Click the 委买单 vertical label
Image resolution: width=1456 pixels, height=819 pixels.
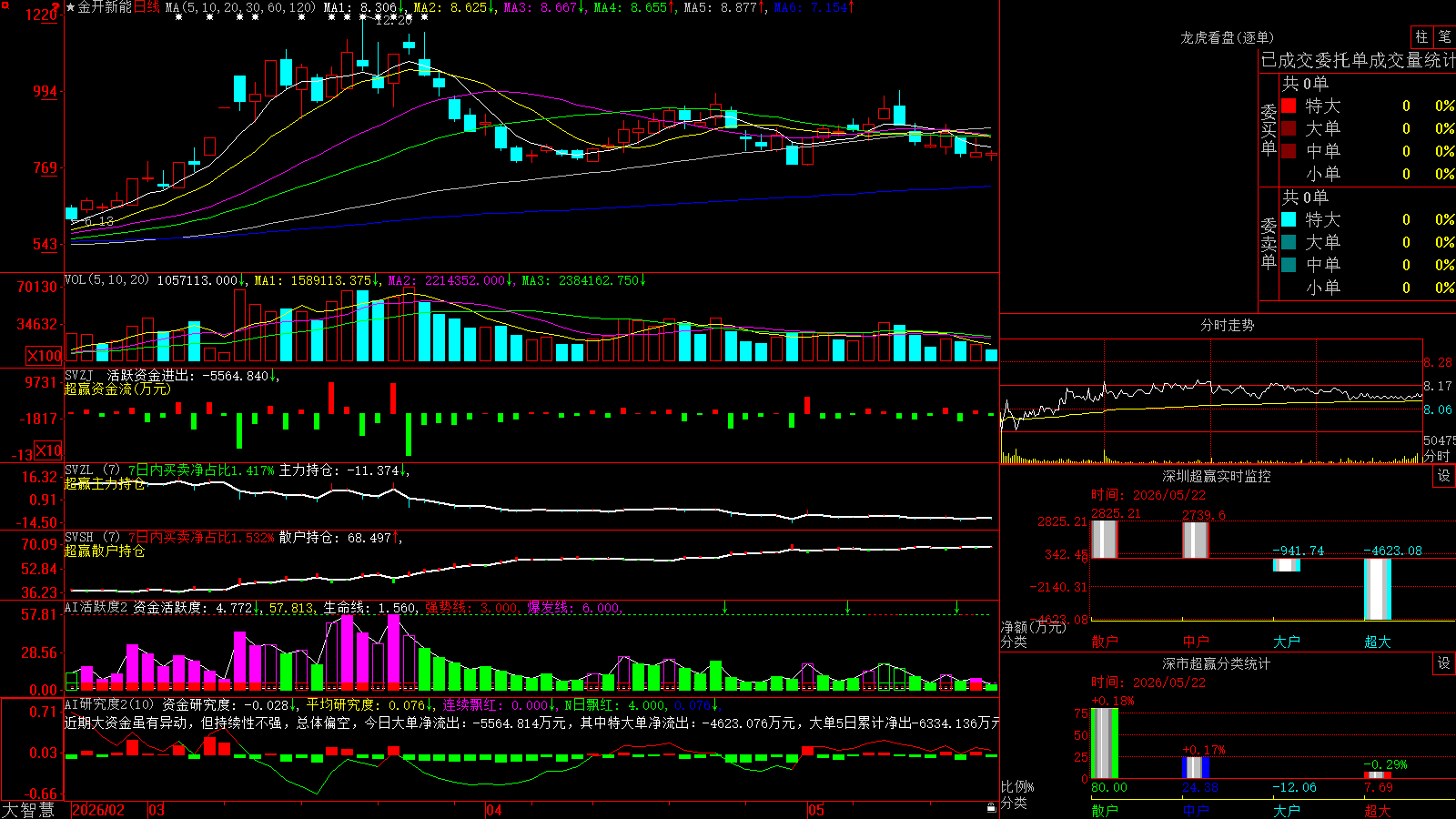1269,130
